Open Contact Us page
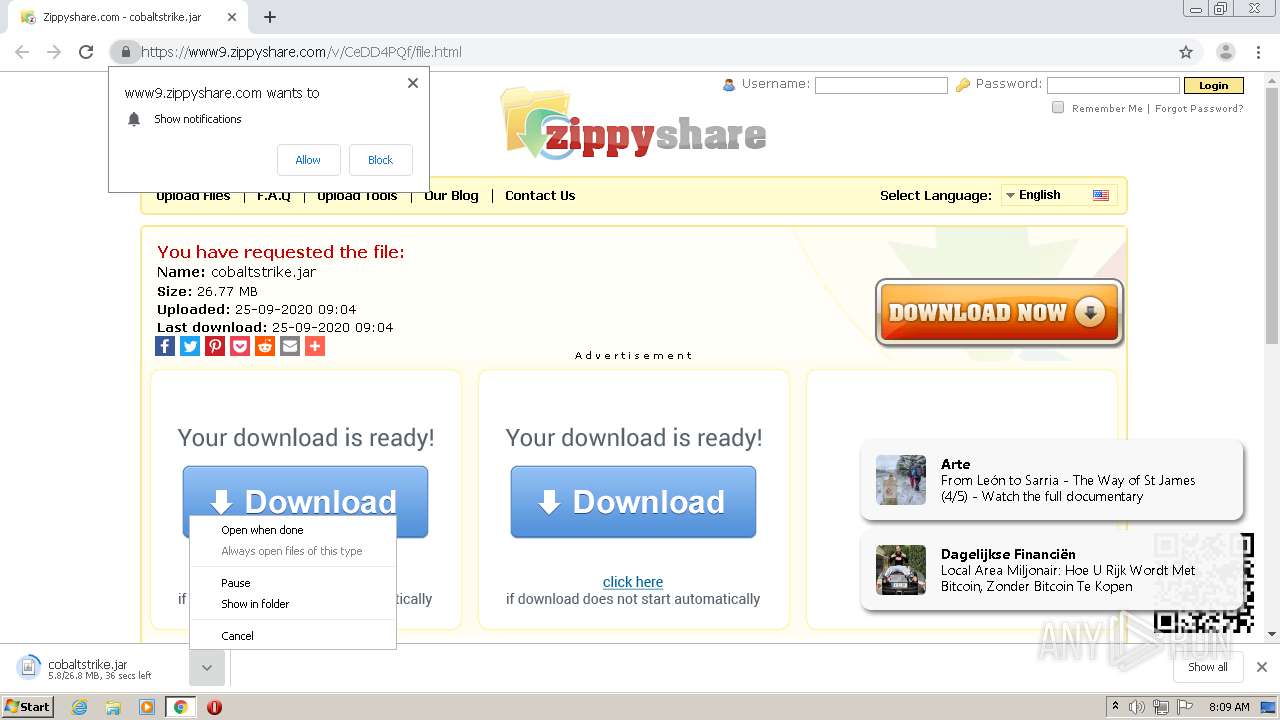Image resolution: width=1280 pixels, height=720 pixels. point(540,196)
